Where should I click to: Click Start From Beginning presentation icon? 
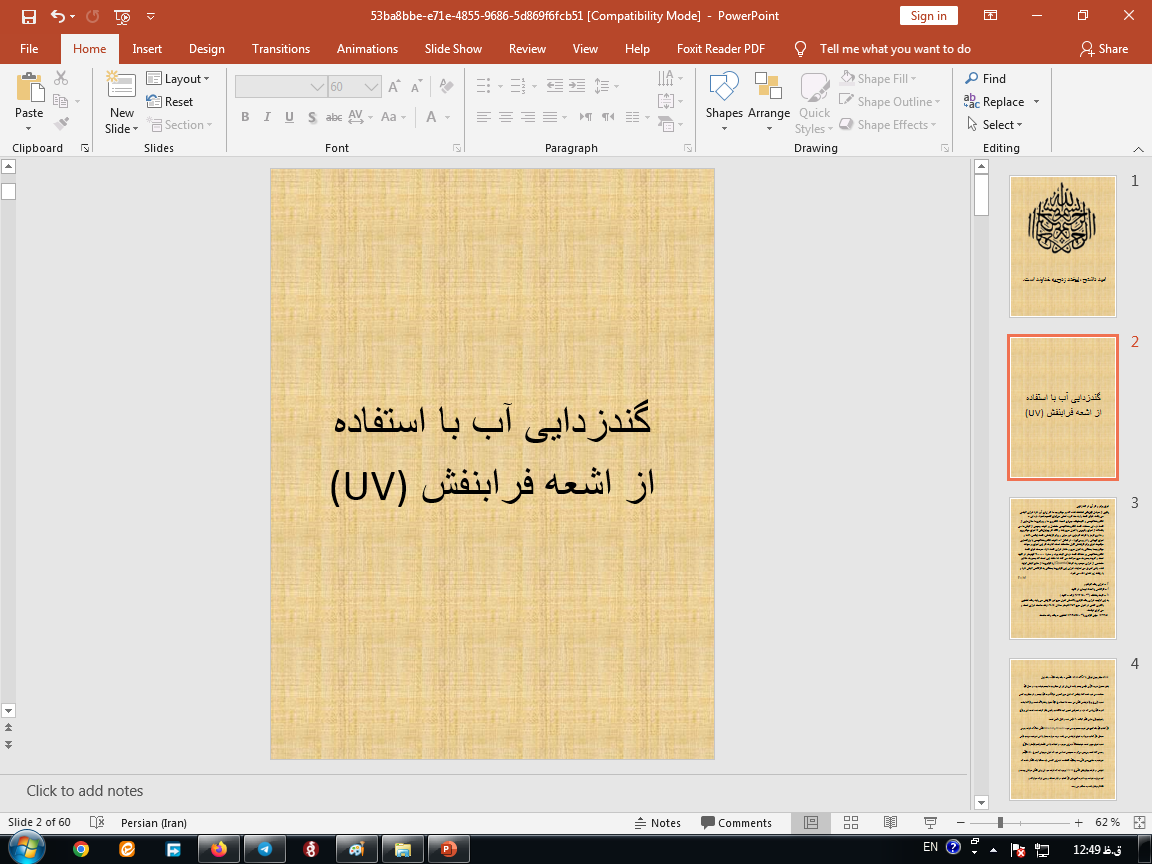pos(122,16)
